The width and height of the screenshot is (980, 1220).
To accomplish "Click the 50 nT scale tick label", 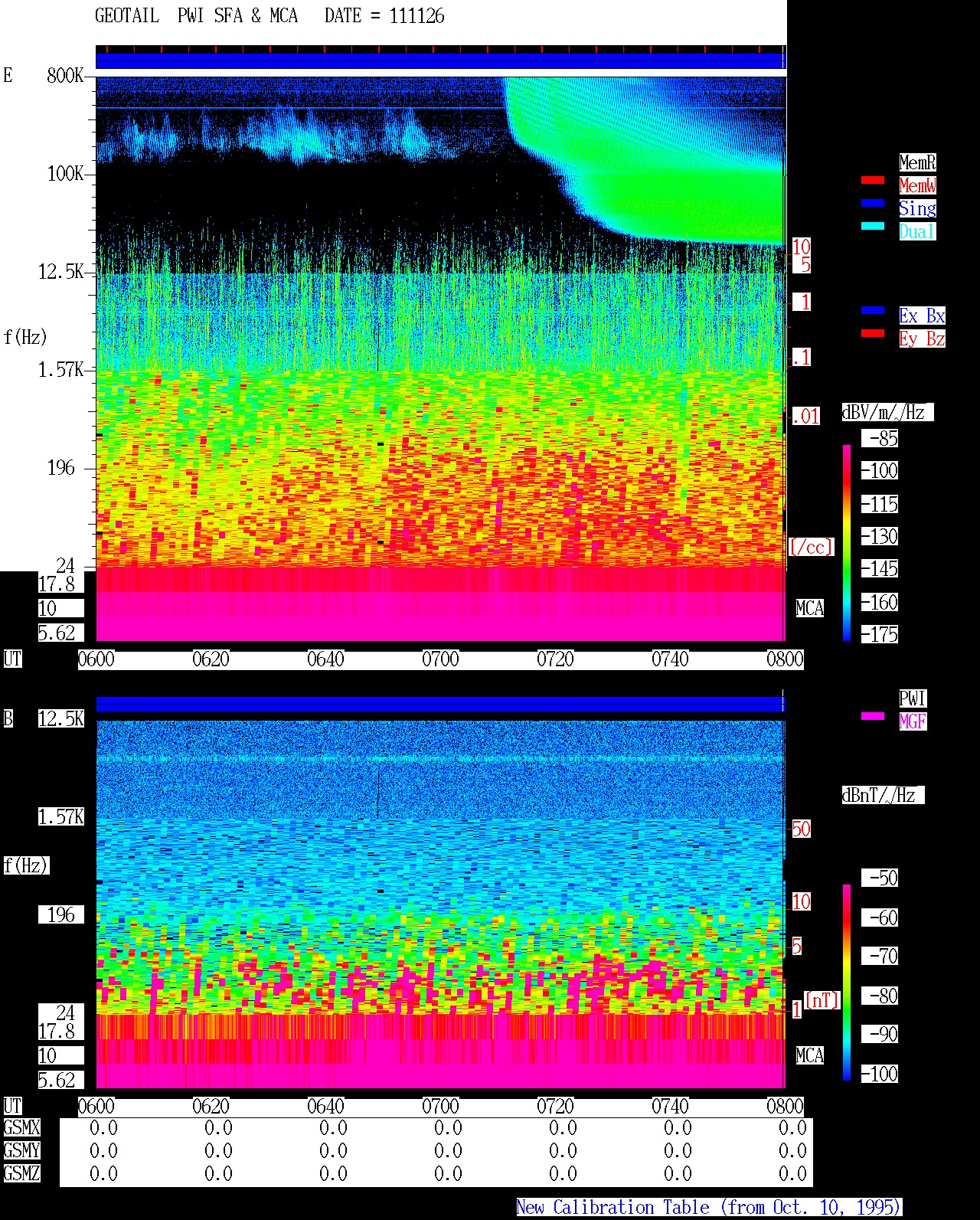I will click(x=801, y=829).
